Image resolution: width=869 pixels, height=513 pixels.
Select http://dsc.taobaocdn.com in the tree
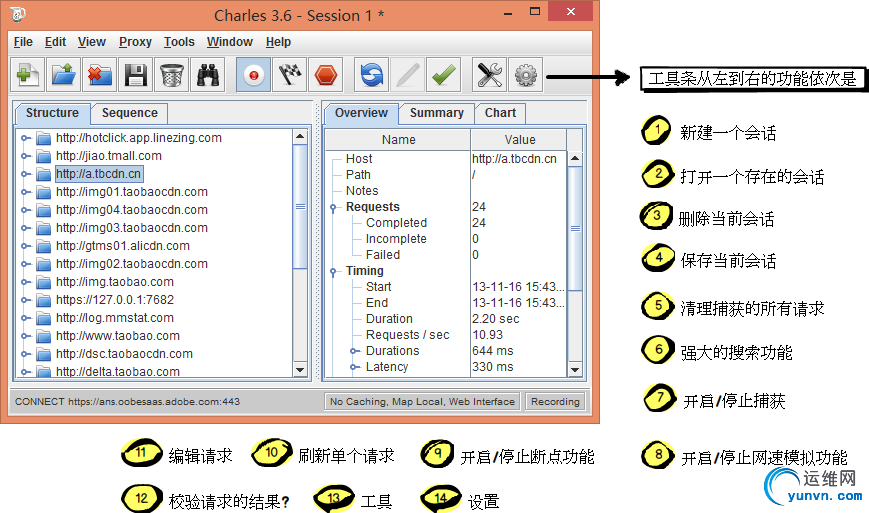click(124, 354)
